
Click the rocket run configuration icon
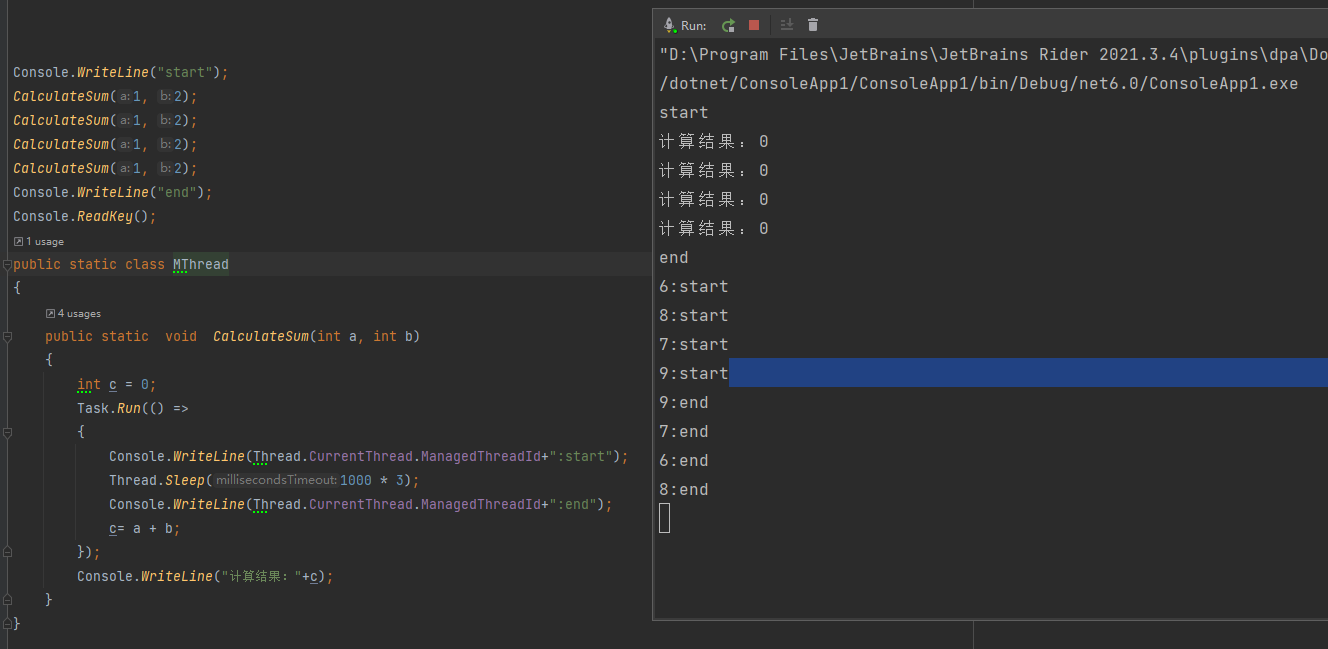coord(670,24)
